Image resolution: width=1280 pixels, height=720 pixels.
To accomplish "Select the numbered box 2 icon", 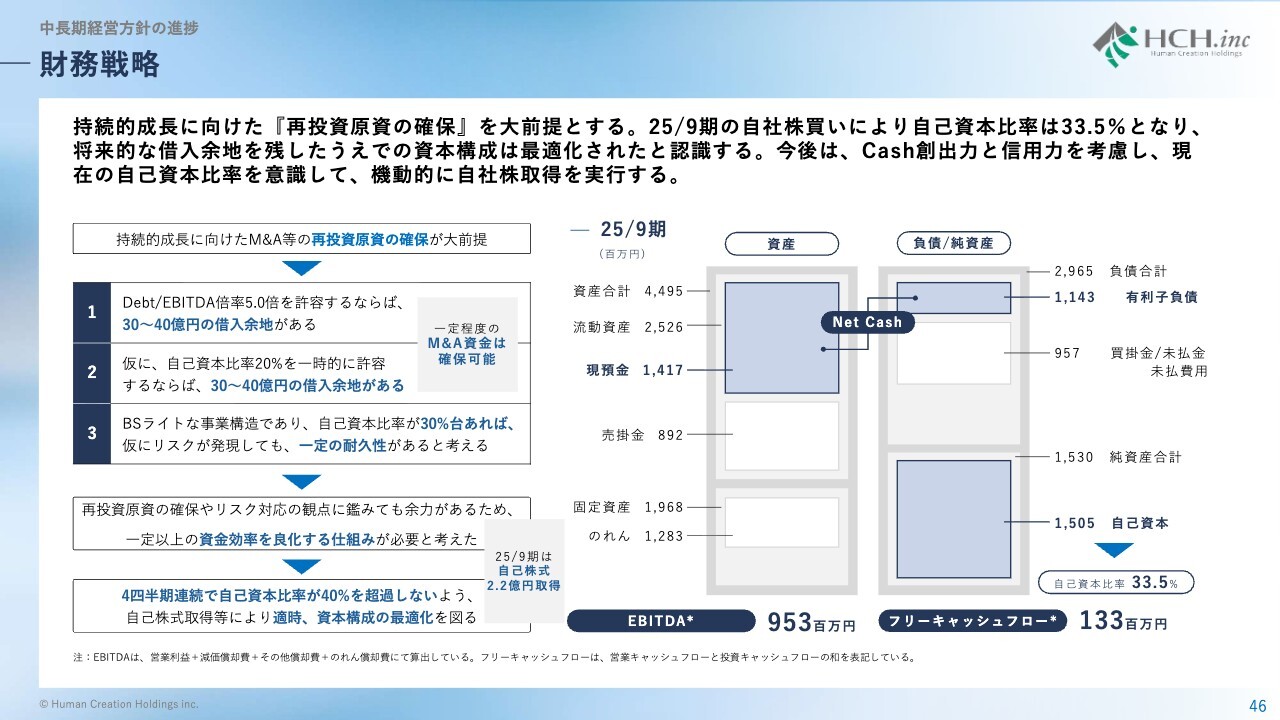I will pyautogui.click(x=92, y=373).
